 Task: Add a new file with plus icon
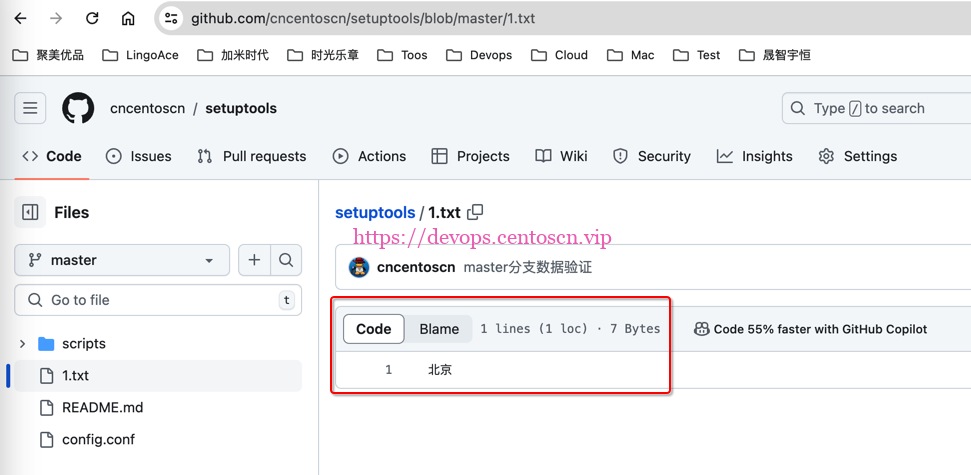click(x=254, y=260)
